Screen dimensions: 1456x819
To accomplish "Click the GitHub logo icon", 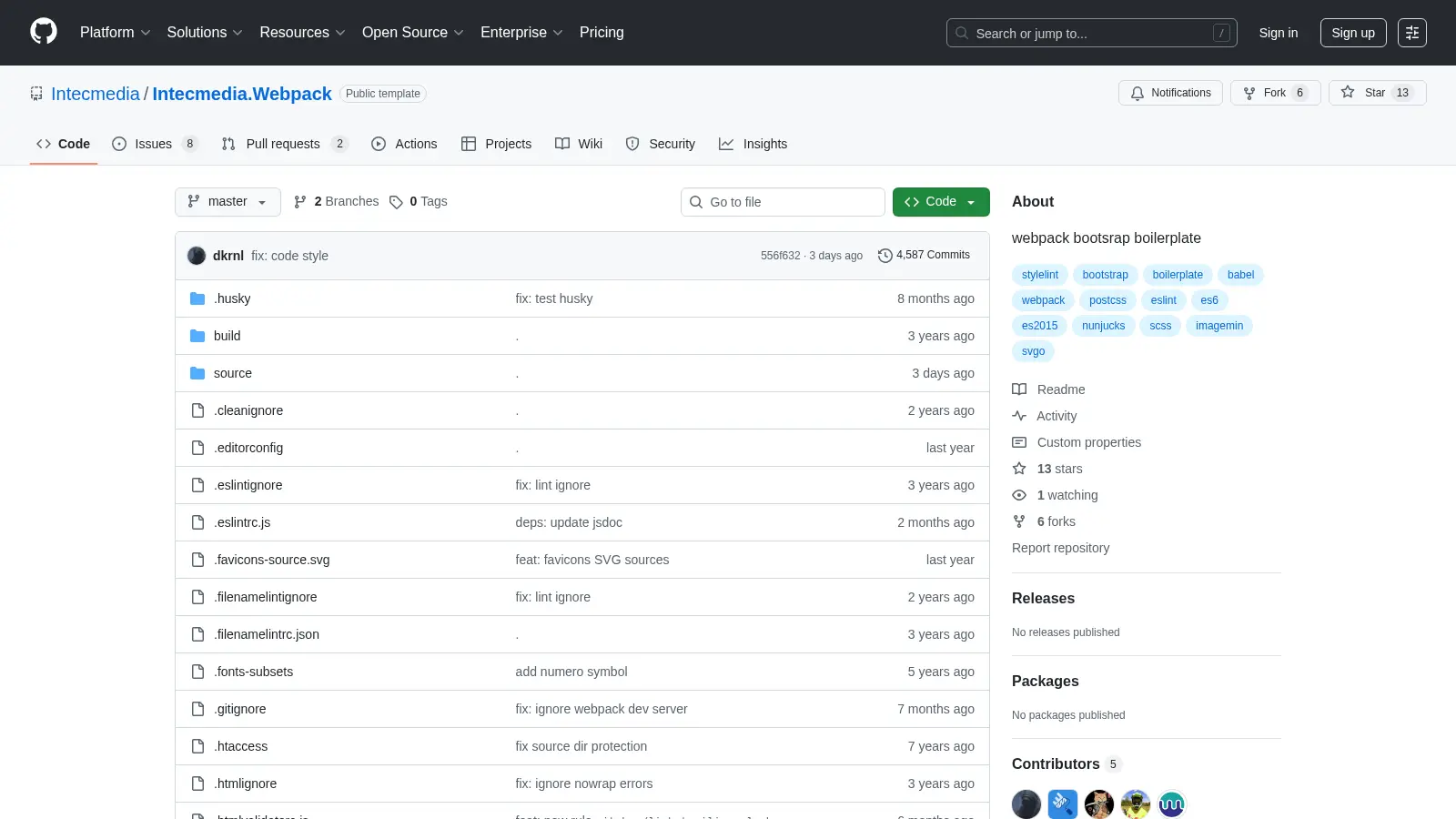I will click(x=44, y=32).
